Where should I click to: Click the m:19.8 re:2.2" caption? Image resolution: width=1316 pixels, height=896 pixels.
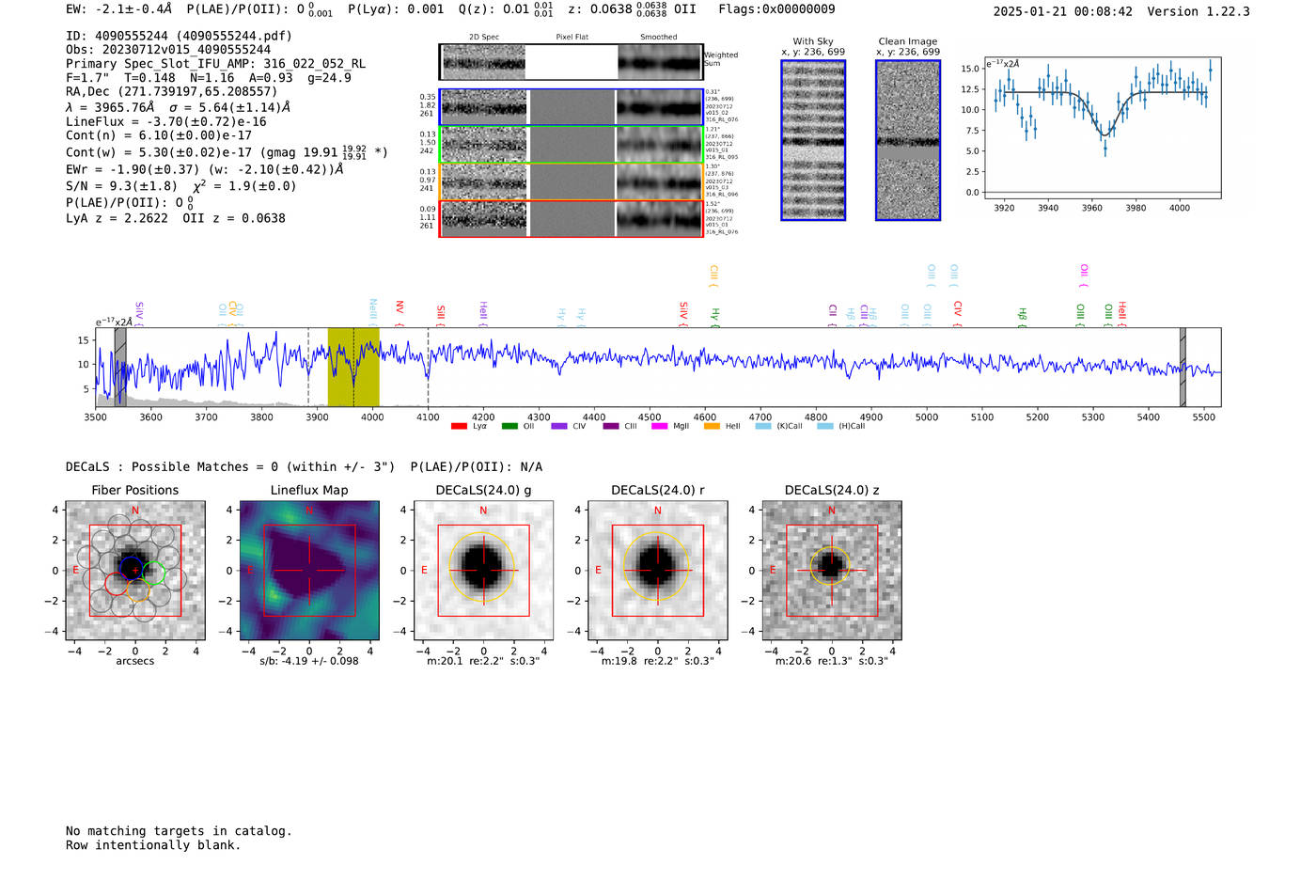657,661
